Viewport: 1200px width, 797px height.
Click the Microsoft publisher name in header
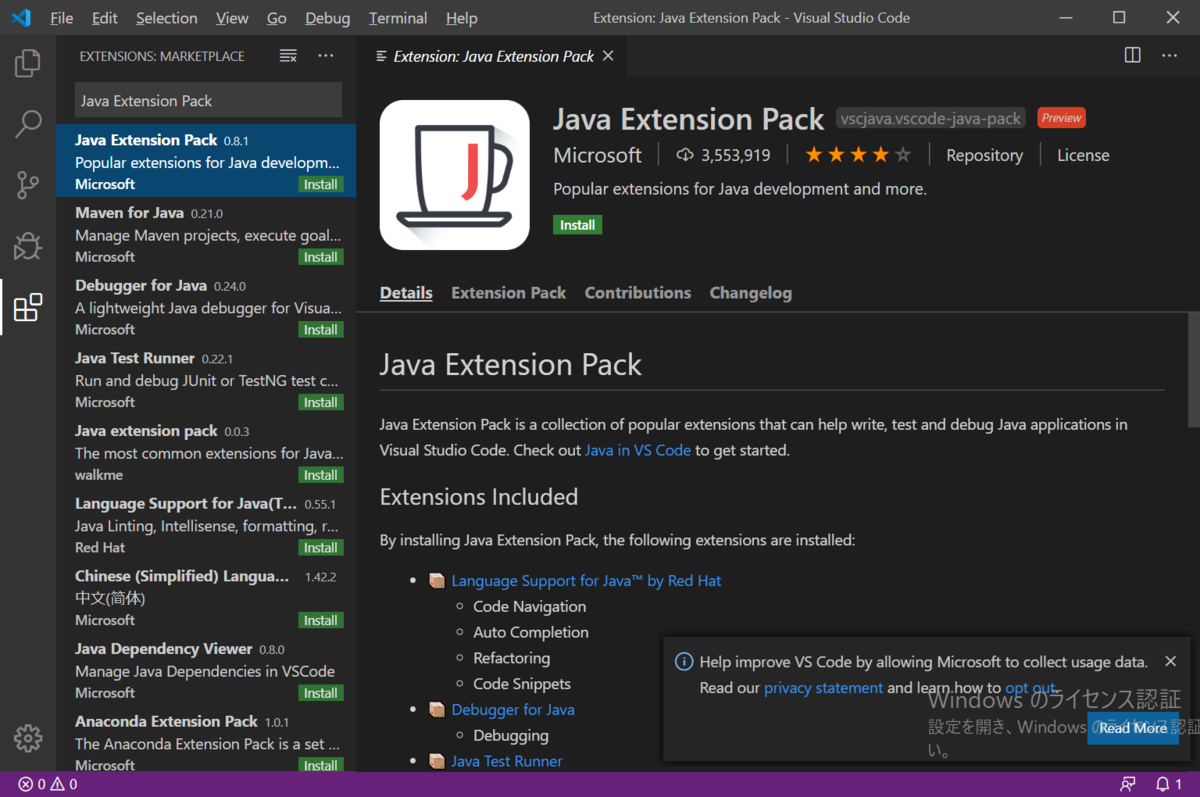pos(597,155)
